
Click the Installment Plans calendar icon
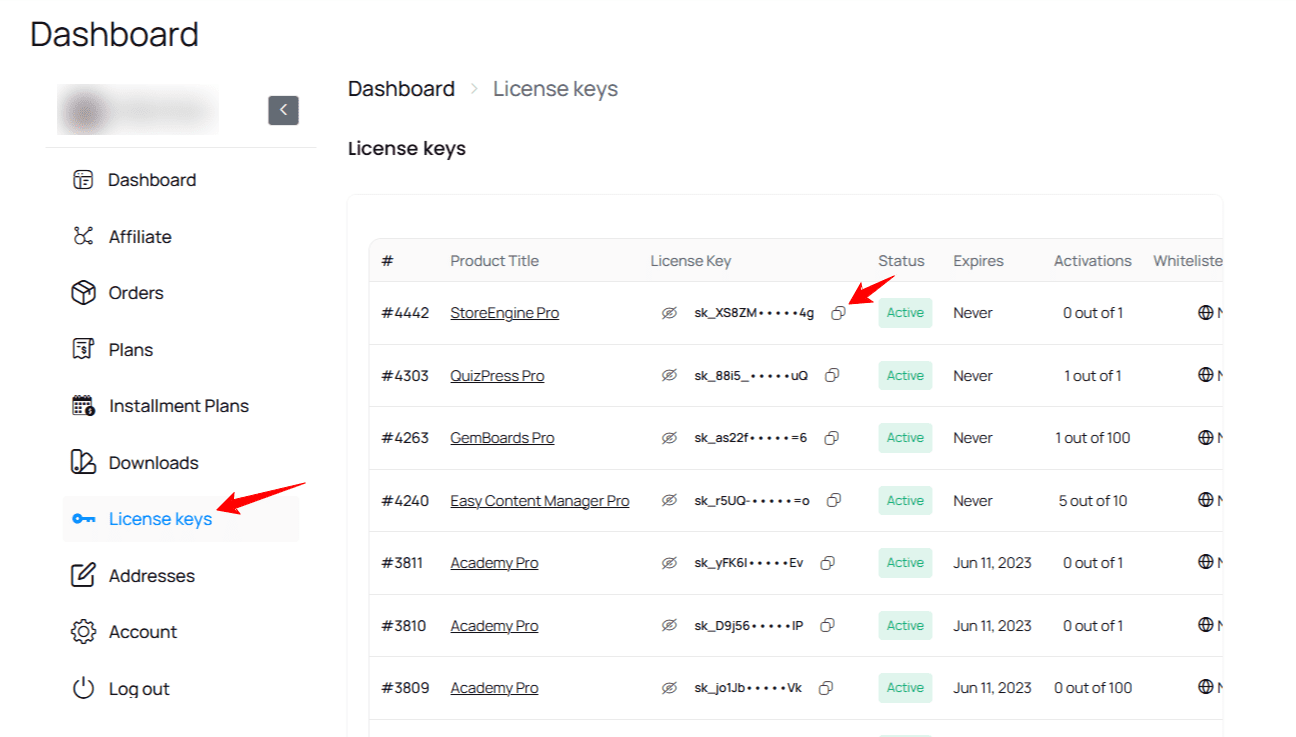click(83, 406)
